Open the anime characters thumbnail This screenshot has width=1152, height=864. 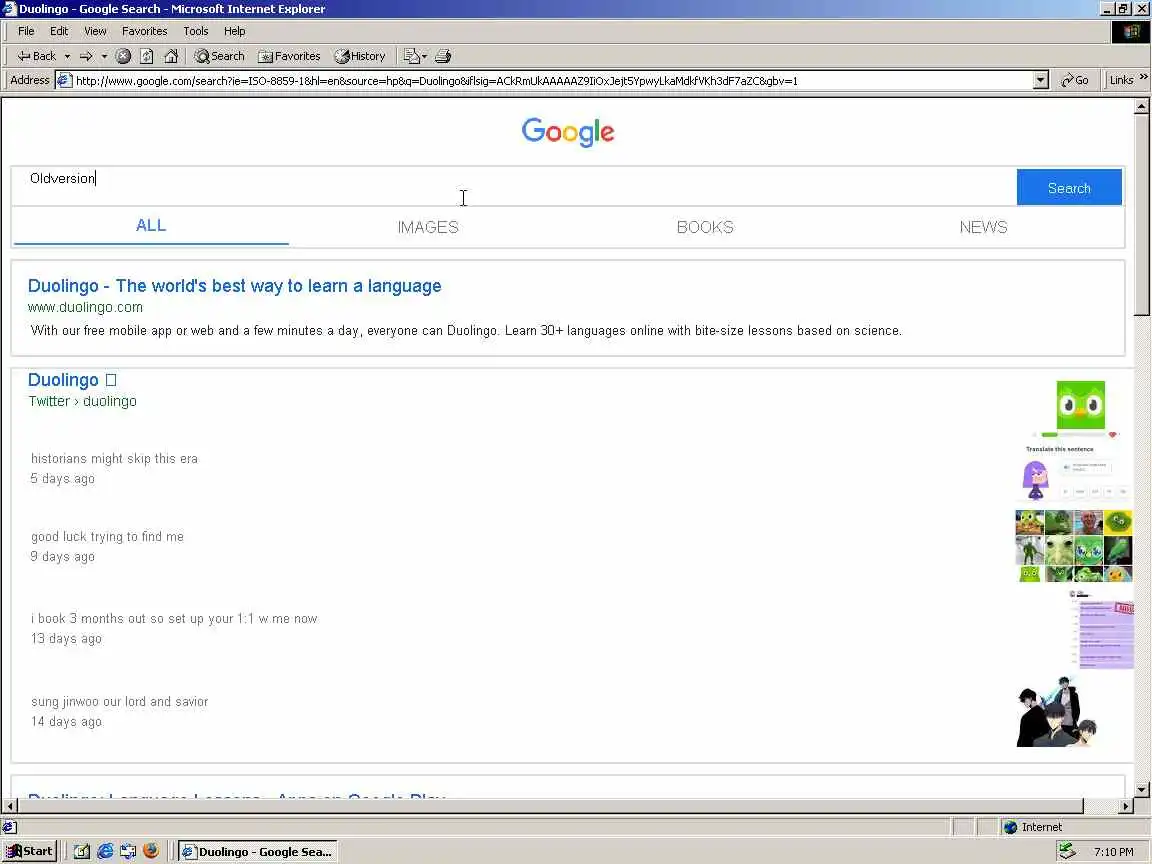pos(1056,711)
